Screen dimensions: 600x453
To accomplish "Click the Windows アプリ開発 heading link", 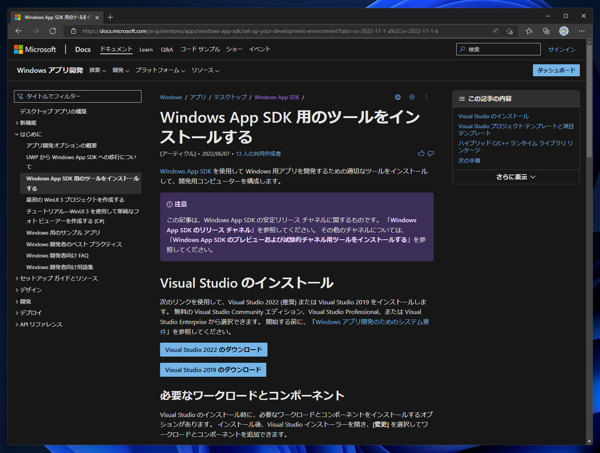I will [x=50, y=70].
